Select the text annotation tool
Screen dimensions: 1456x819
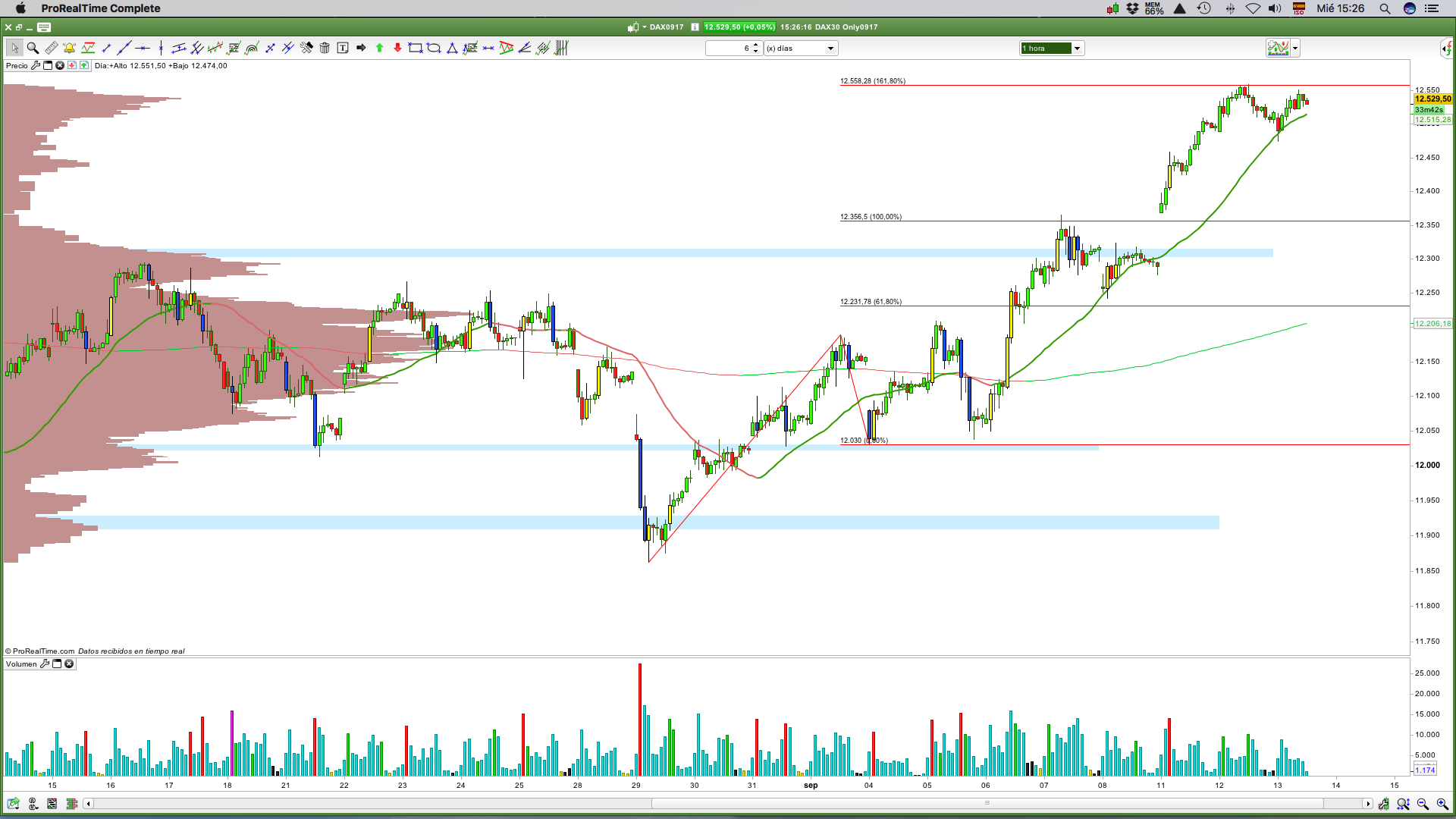343,48
